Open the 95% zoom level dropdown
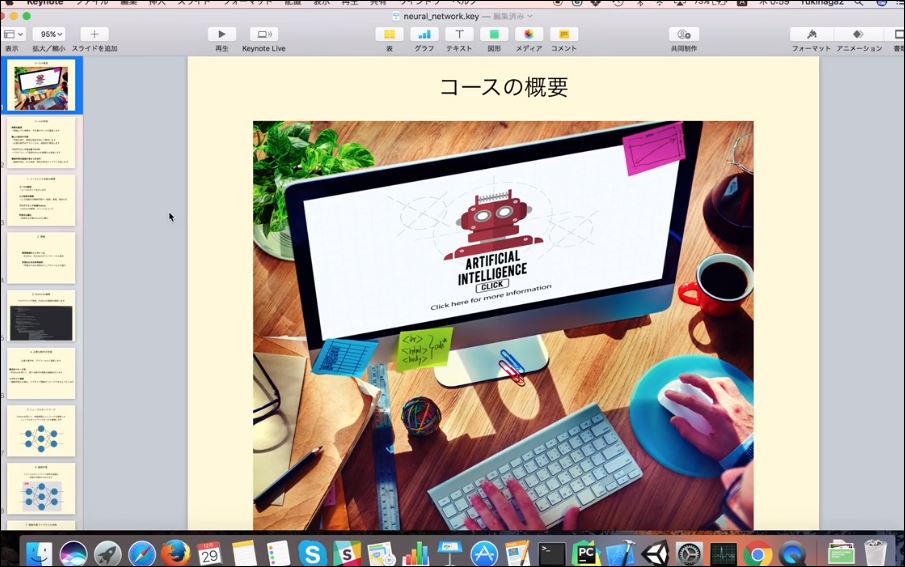The height and width of the screenshot is (567, 905). point(48,35)
